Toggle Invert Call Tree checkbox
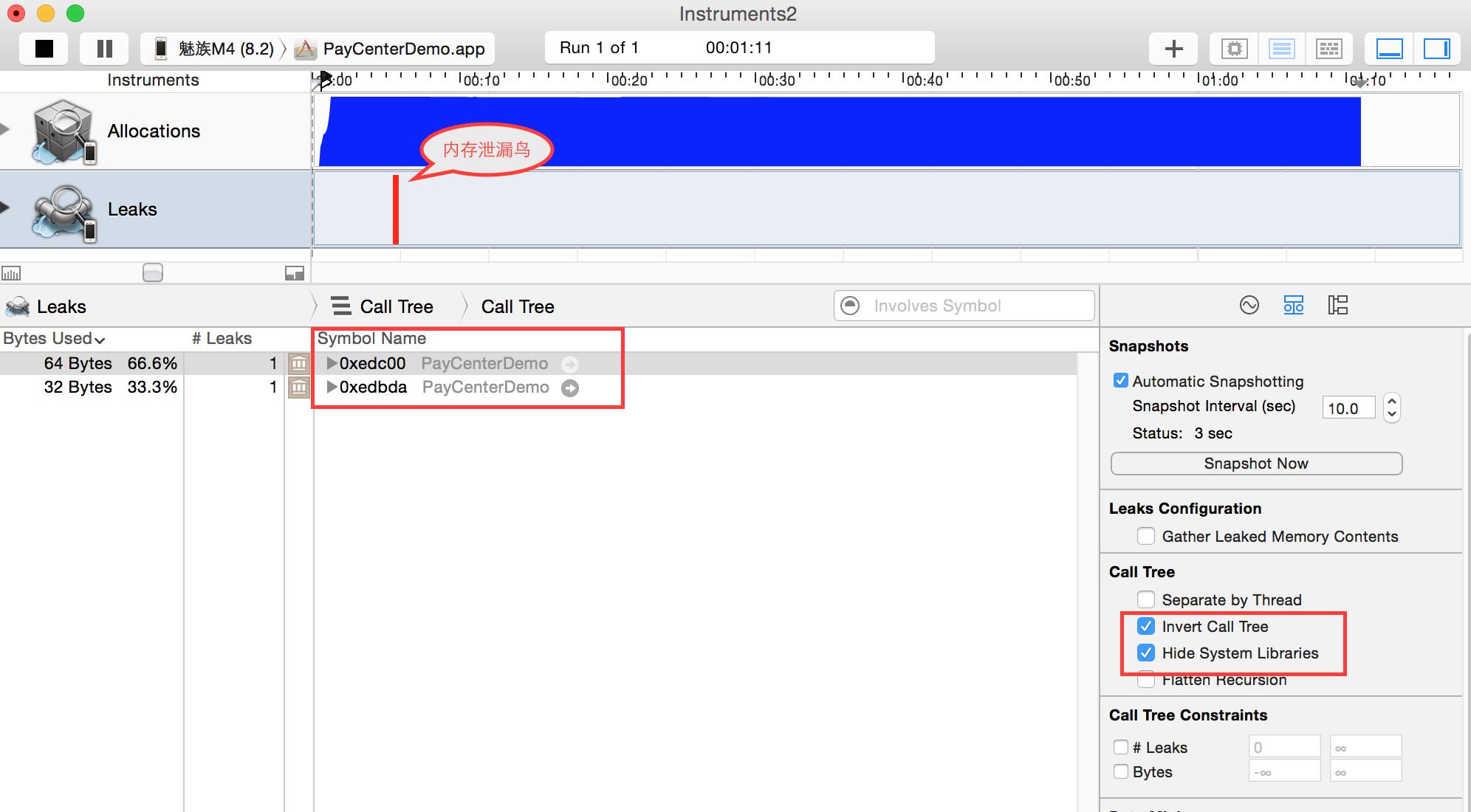Screen dimensions: 1471x812 coord(1143,627)
